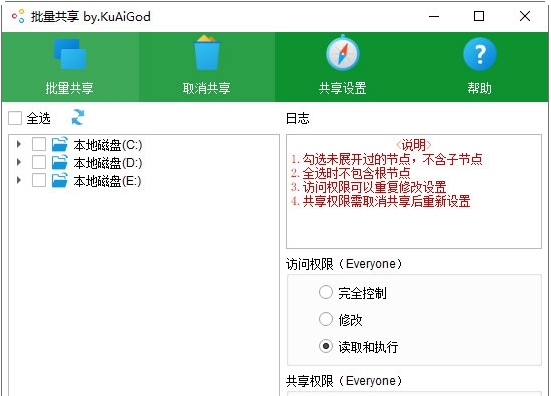Image resolution: width=551 pixels, height=396 pixels.
Task: Expand the 本地磁盘(C:) tree node
Action: tap(19, 144)
